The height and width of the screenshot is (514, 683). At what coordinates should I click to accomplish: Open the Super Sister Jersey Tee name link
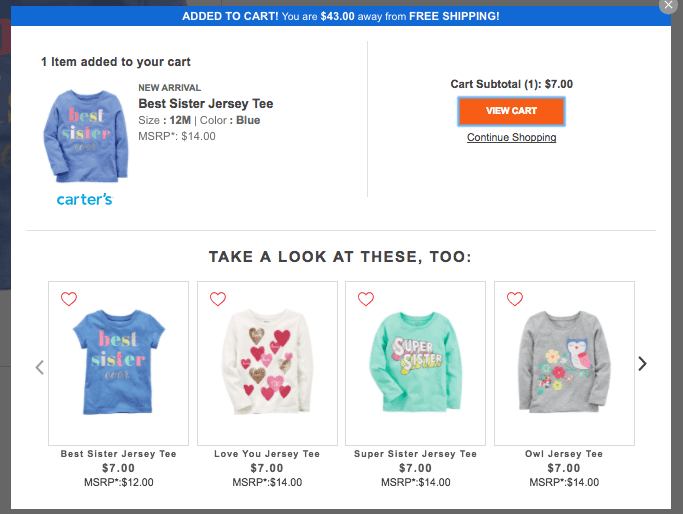pos(415,454)
